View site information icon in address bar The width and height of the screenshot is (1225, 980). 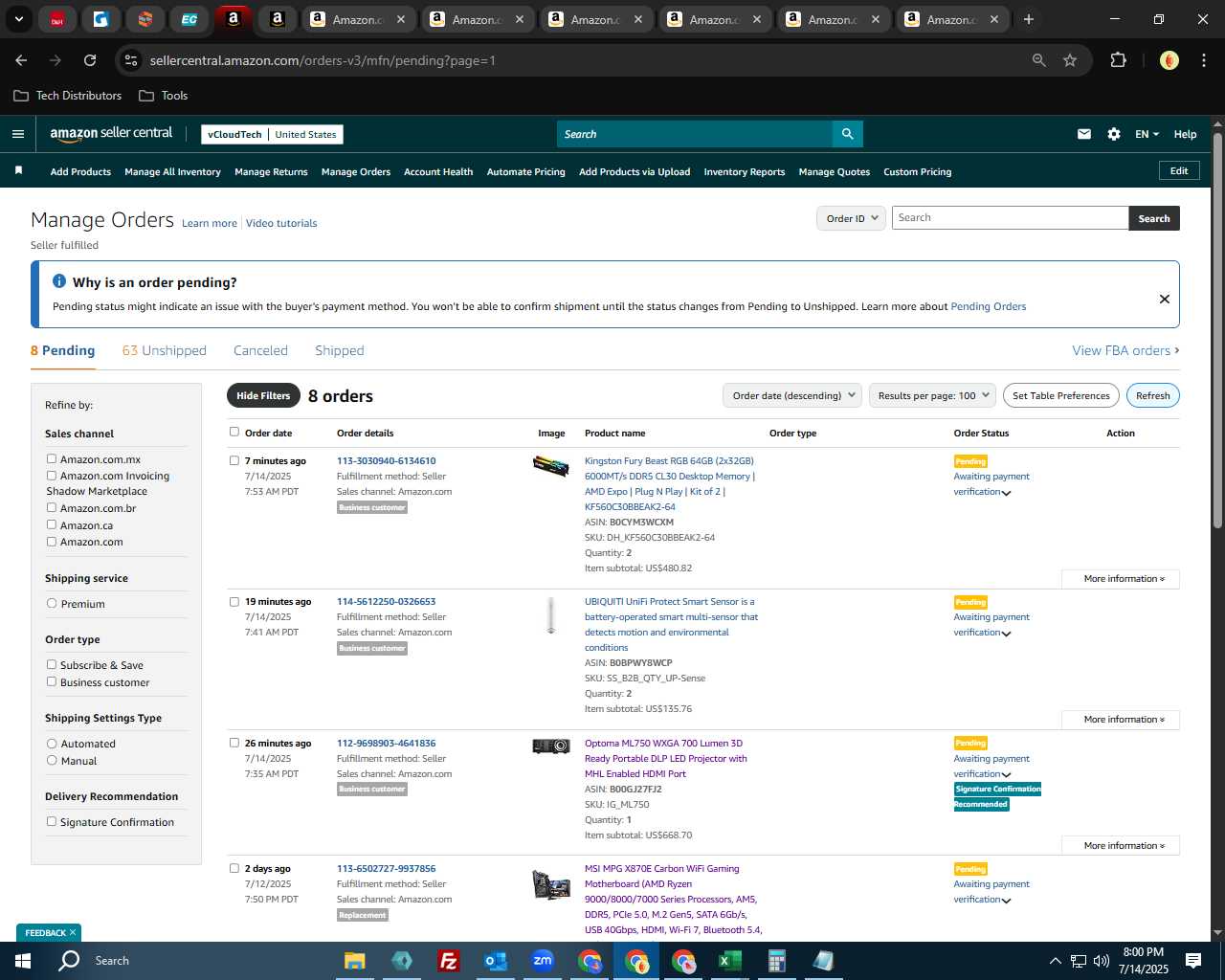(132, 60)
